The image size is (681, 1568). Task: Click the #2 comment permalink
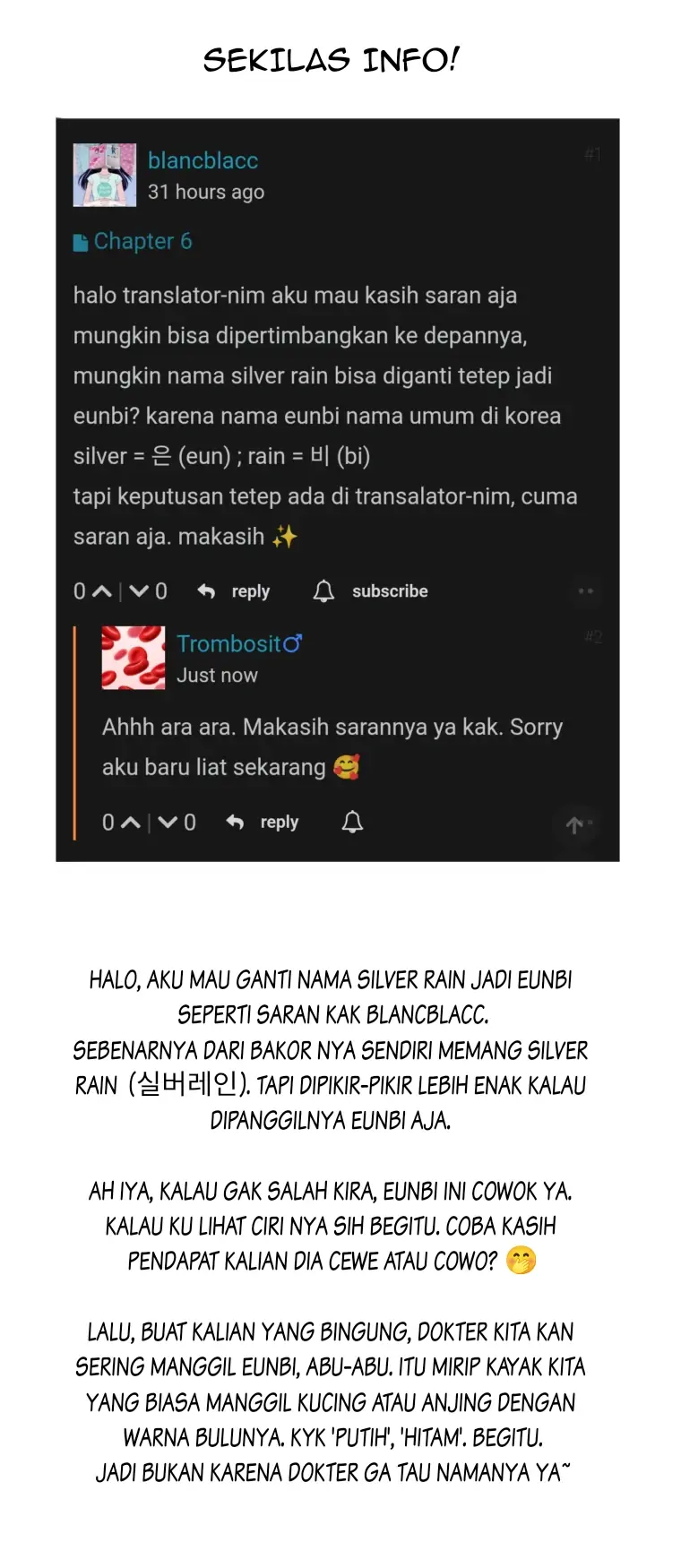coord(593,637)
